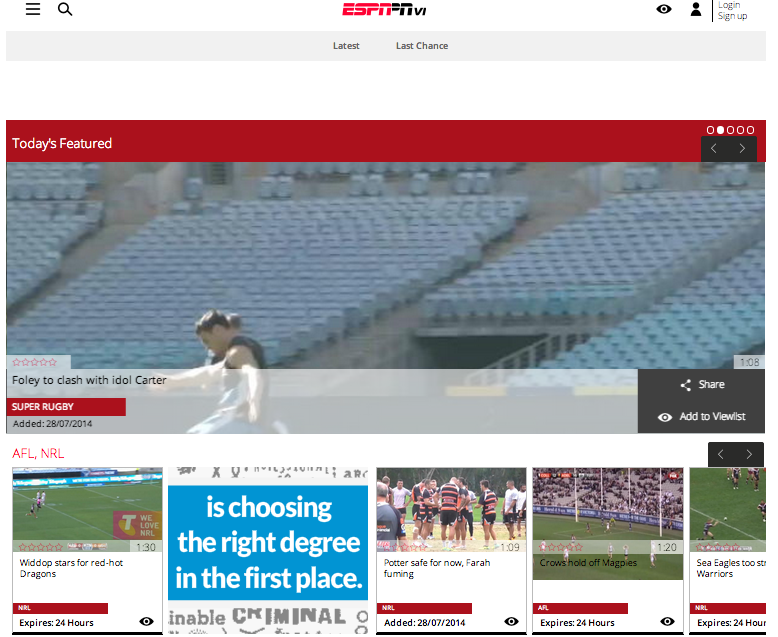Toggle viewlist eye on Potter Farah video
This screenshot has height=637, width=778.
pyautogui.click(x=512, y=622)
